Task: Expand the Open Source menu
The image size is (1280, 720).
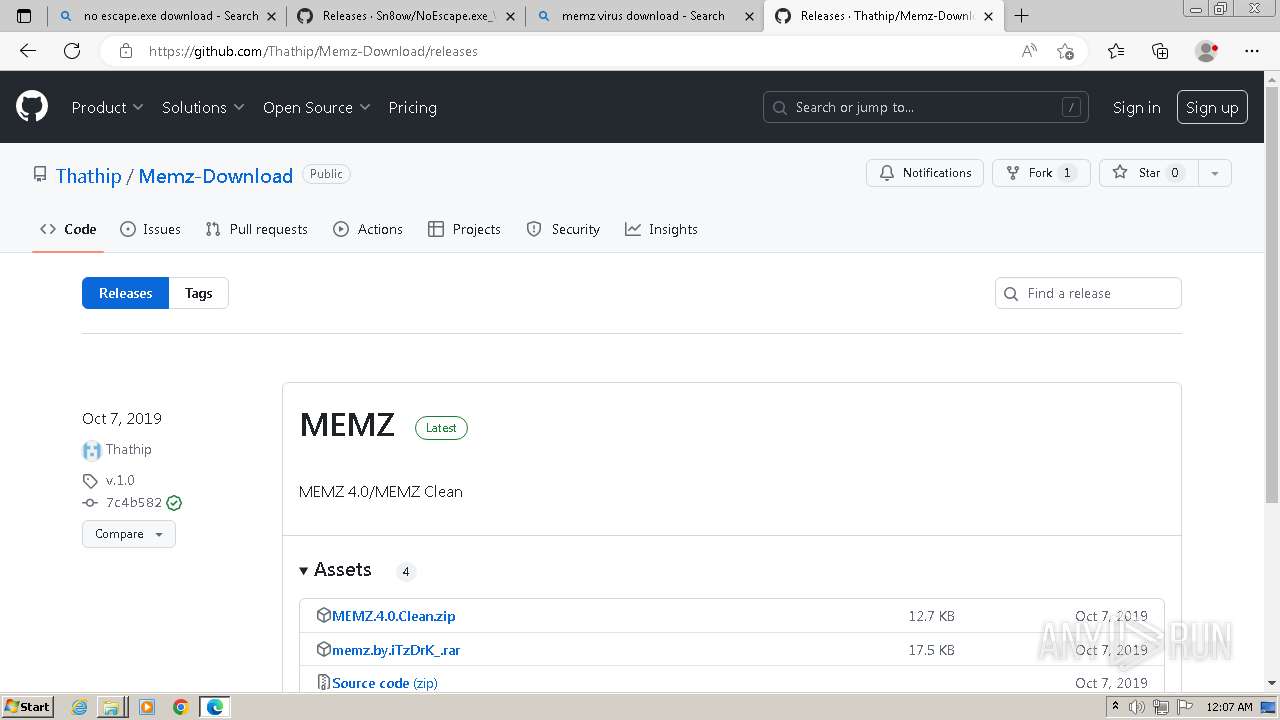Action: [x=316, y=107]
